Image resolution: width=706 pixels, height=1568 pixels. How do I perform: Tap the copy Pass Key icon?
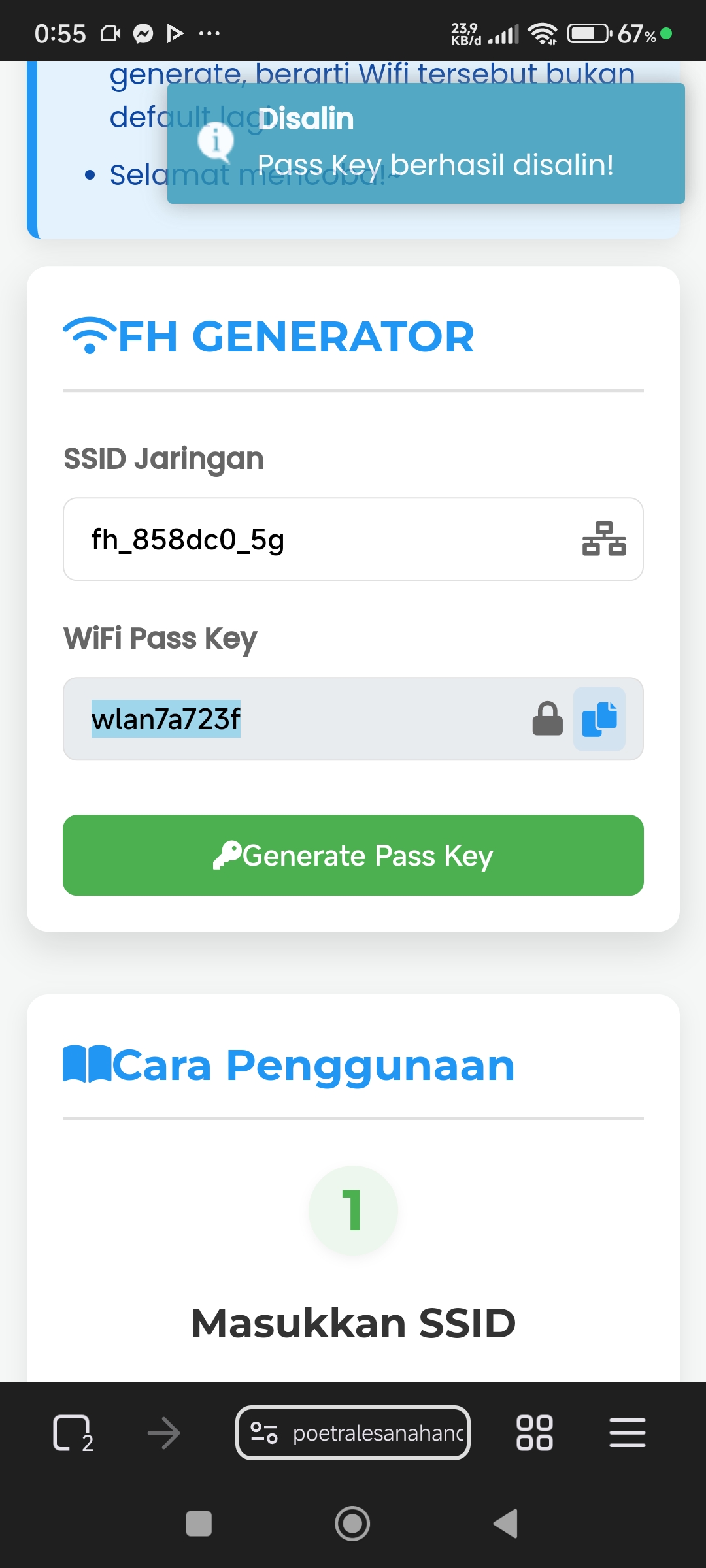599,719
